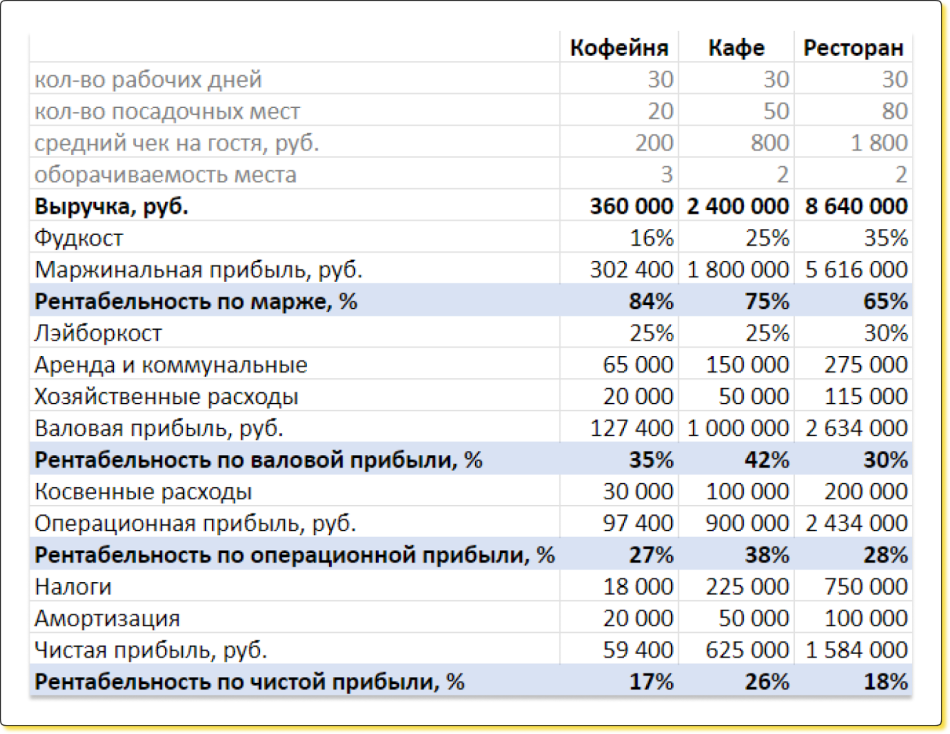Select the Лэйборкост row label
This screenshot has width=950, height=734.
click(x=98, y=333)
